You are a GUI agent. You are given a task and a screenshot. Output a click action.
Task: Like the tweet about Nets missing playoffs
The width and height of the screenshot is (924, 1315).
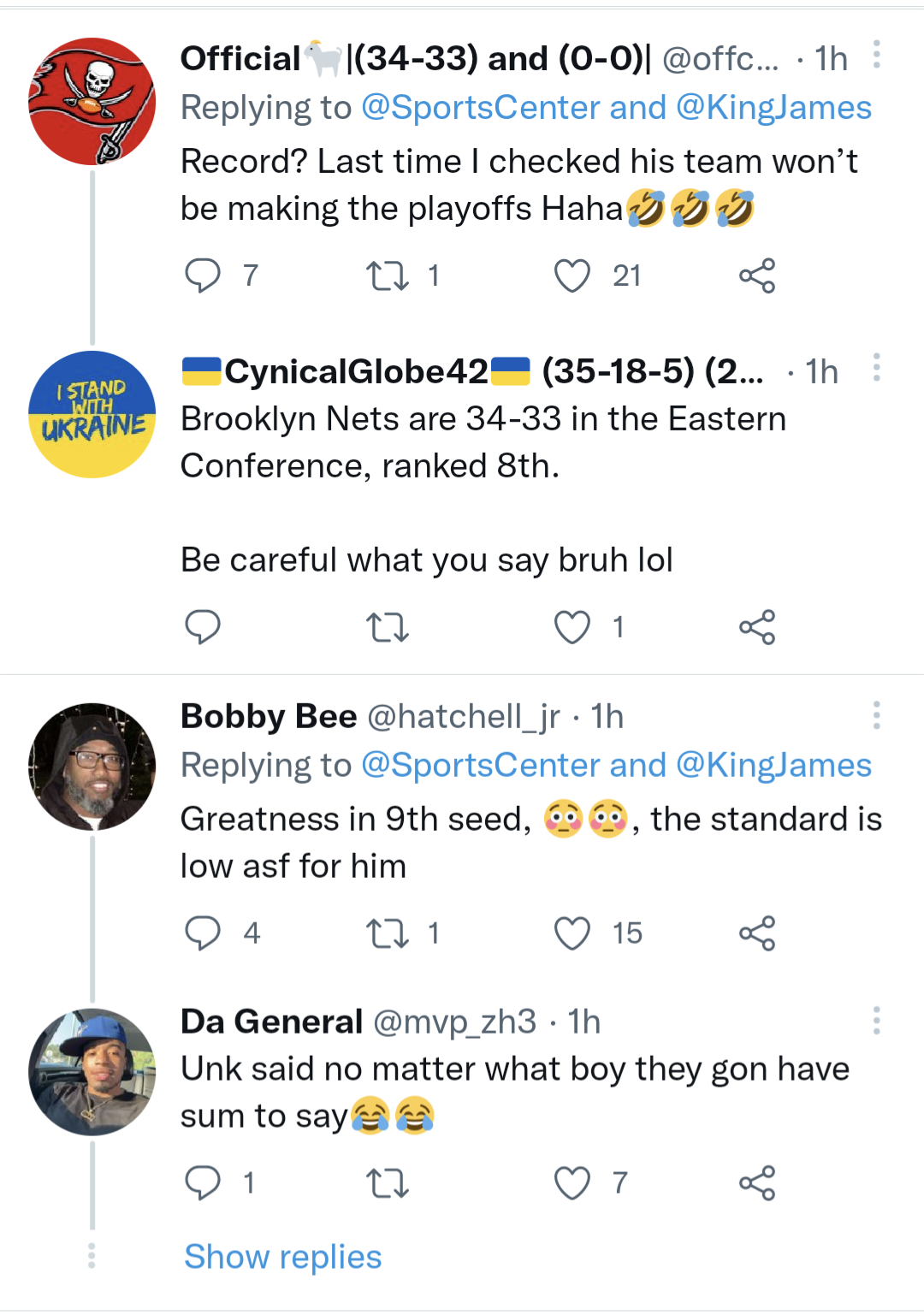572,275
